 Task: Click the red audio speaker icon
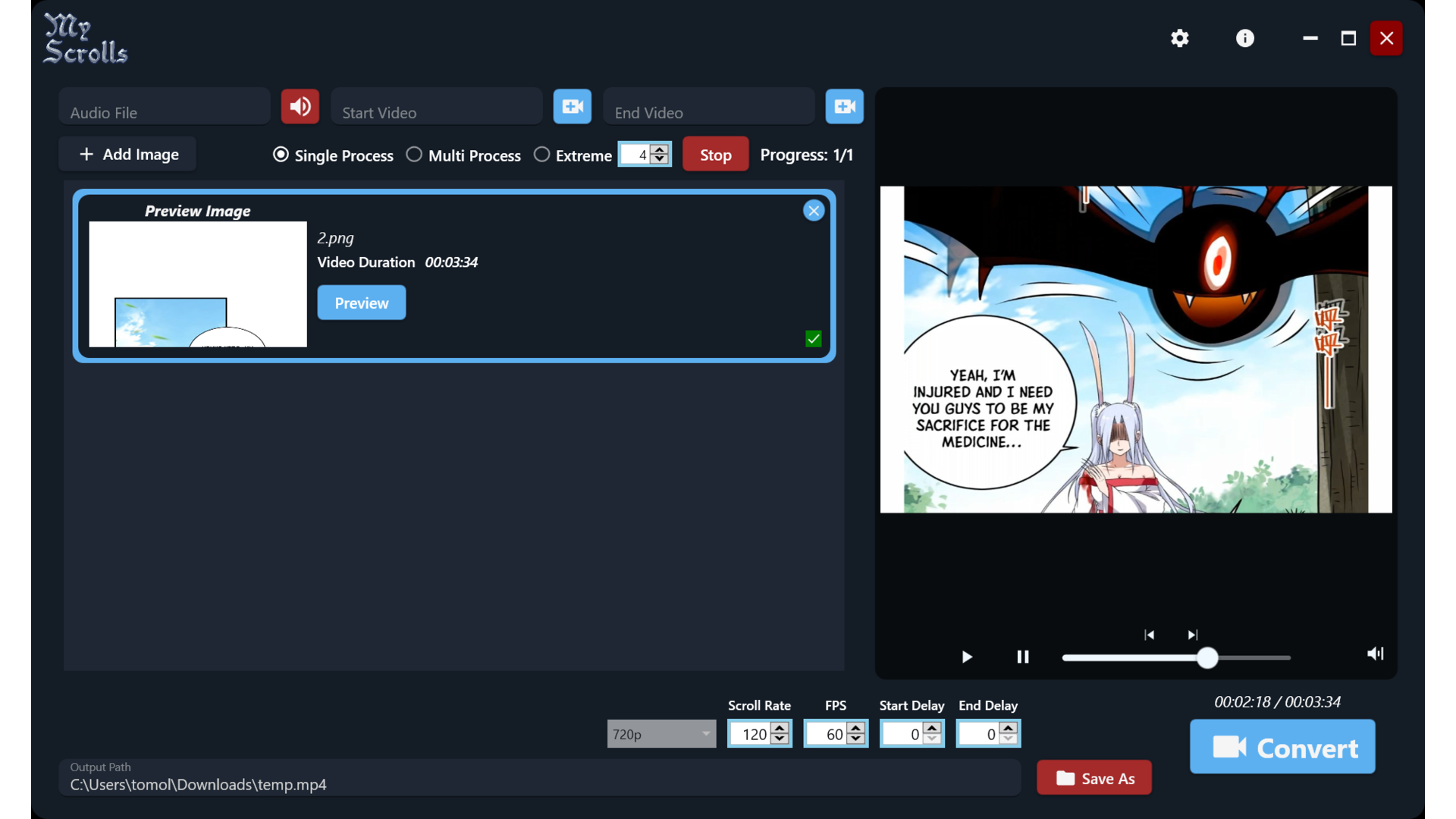pos(300,106)
